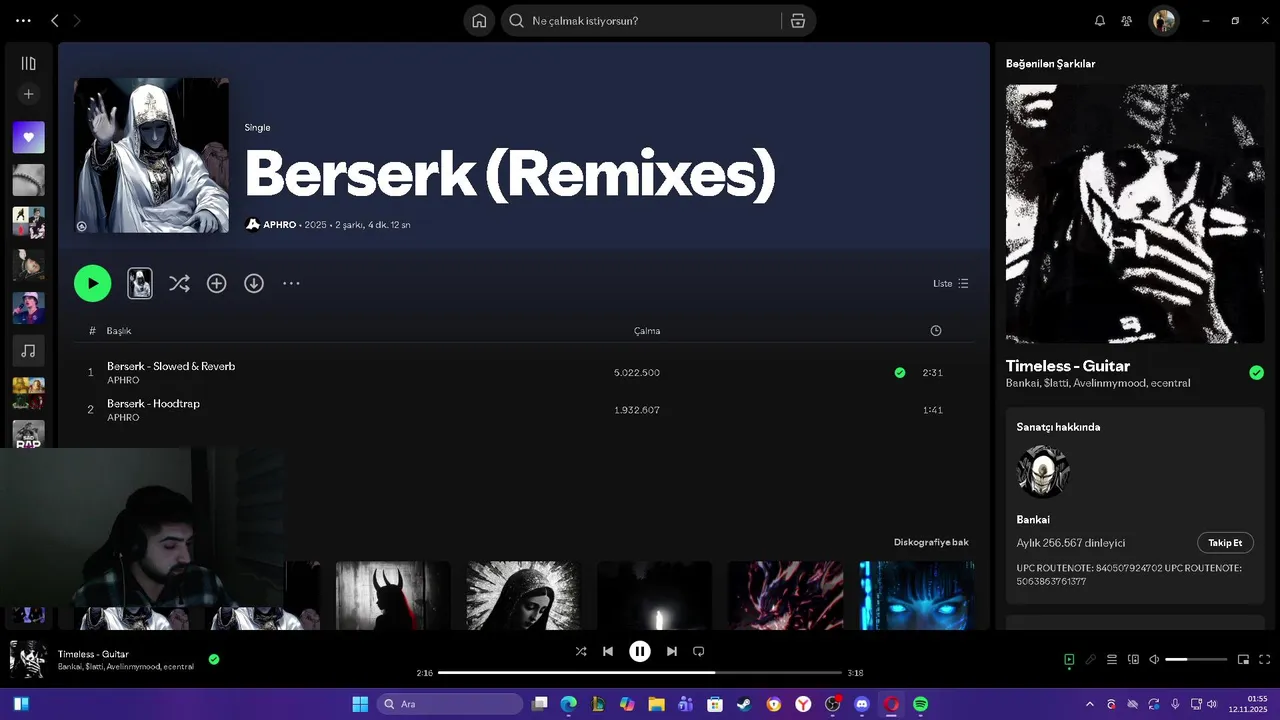Open the candle album thumbnail
This screenshot has width=1280, height=720.
654,595
